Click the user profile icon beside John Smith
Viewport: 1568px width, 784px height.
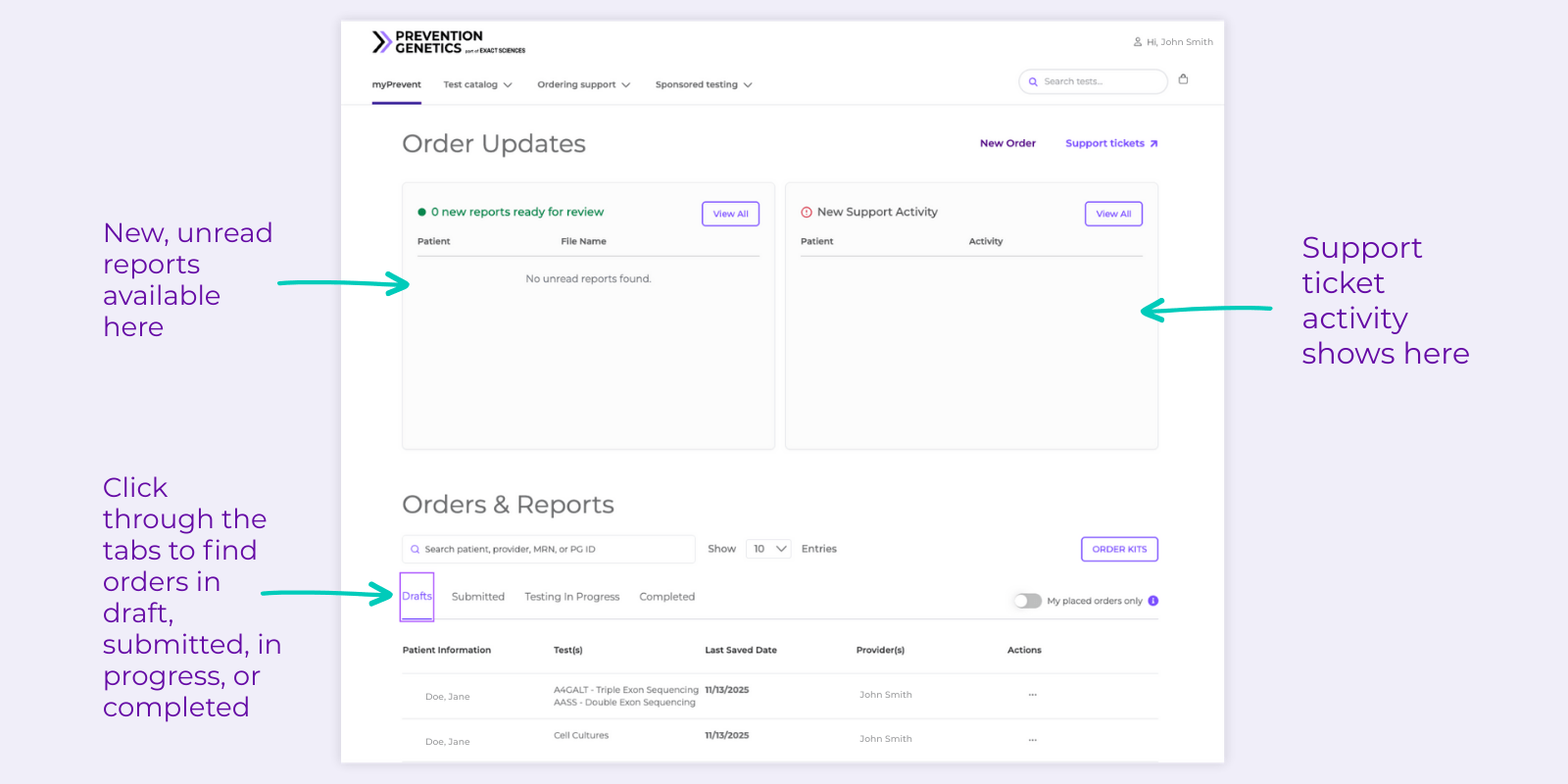pos(1137,42)
